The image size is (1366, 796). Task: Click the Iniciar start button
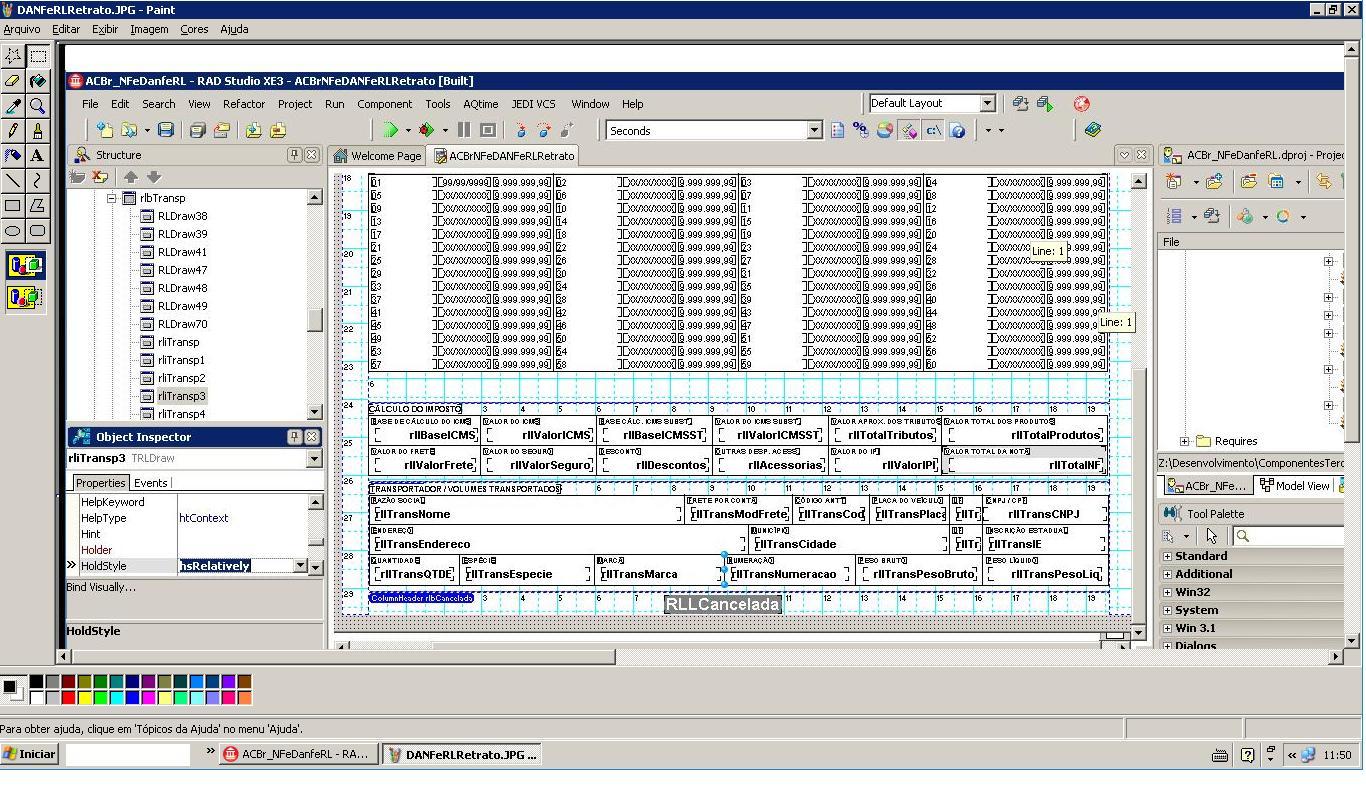point(30,754)
